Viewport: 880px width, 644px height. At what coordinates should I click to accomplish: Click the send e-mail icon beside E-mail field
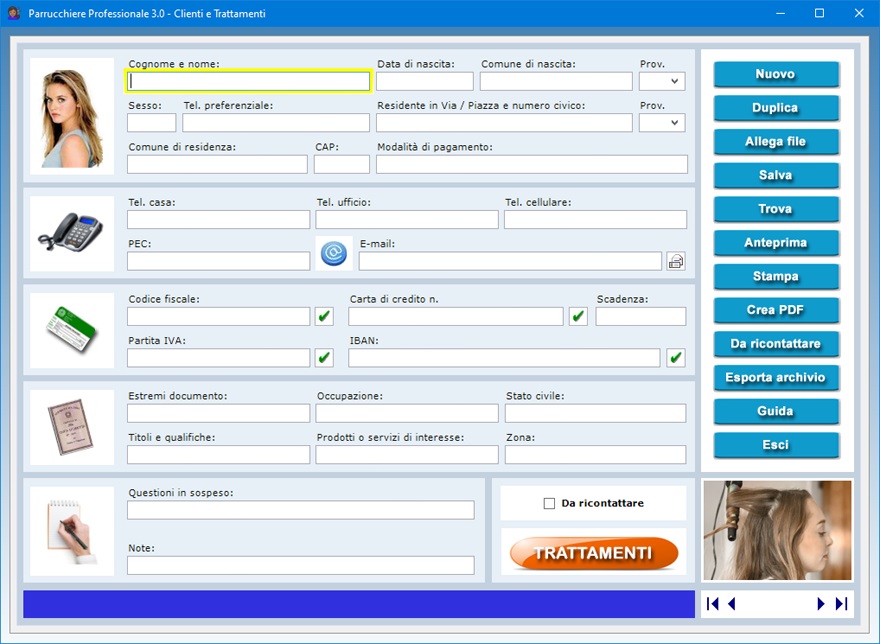[x=676, y=261]
